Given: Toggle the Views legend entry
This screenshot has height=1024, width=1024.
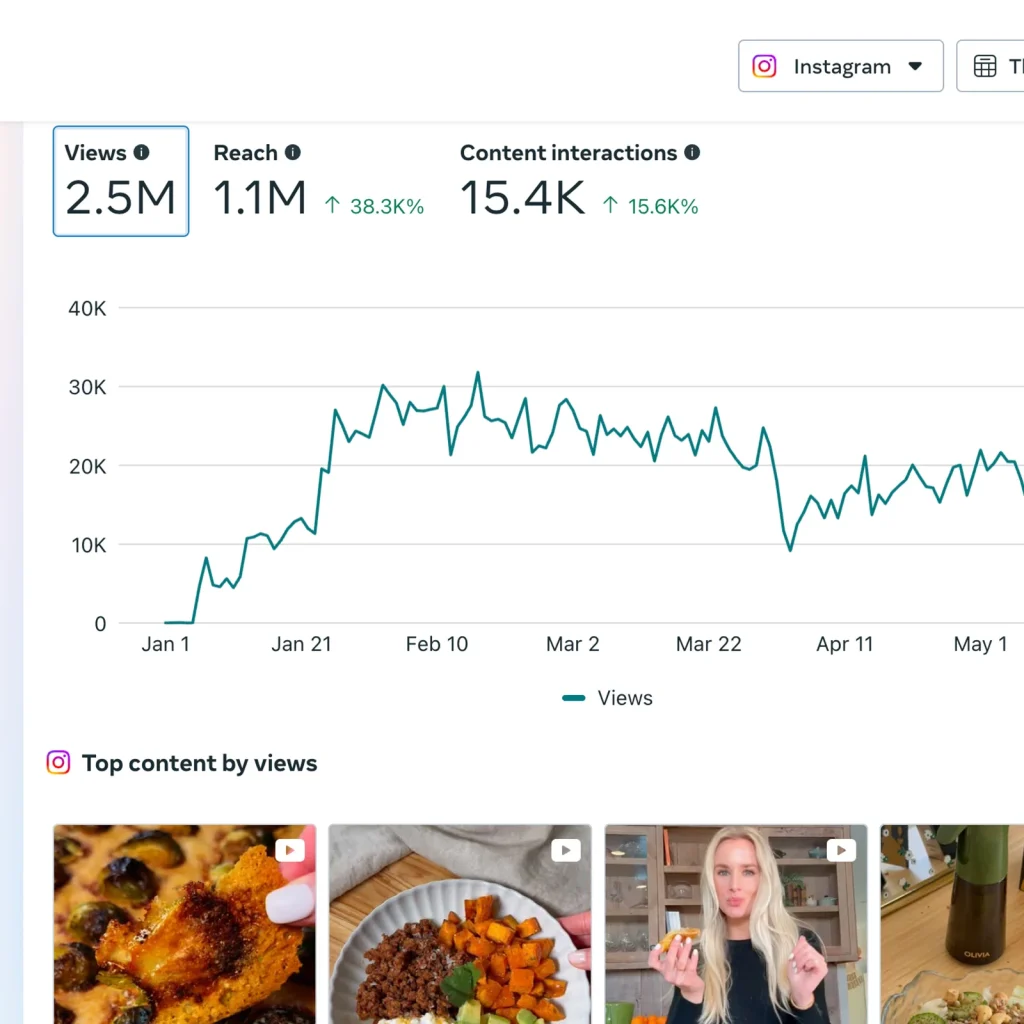Looking at the screenshot, I should point(607,698).
